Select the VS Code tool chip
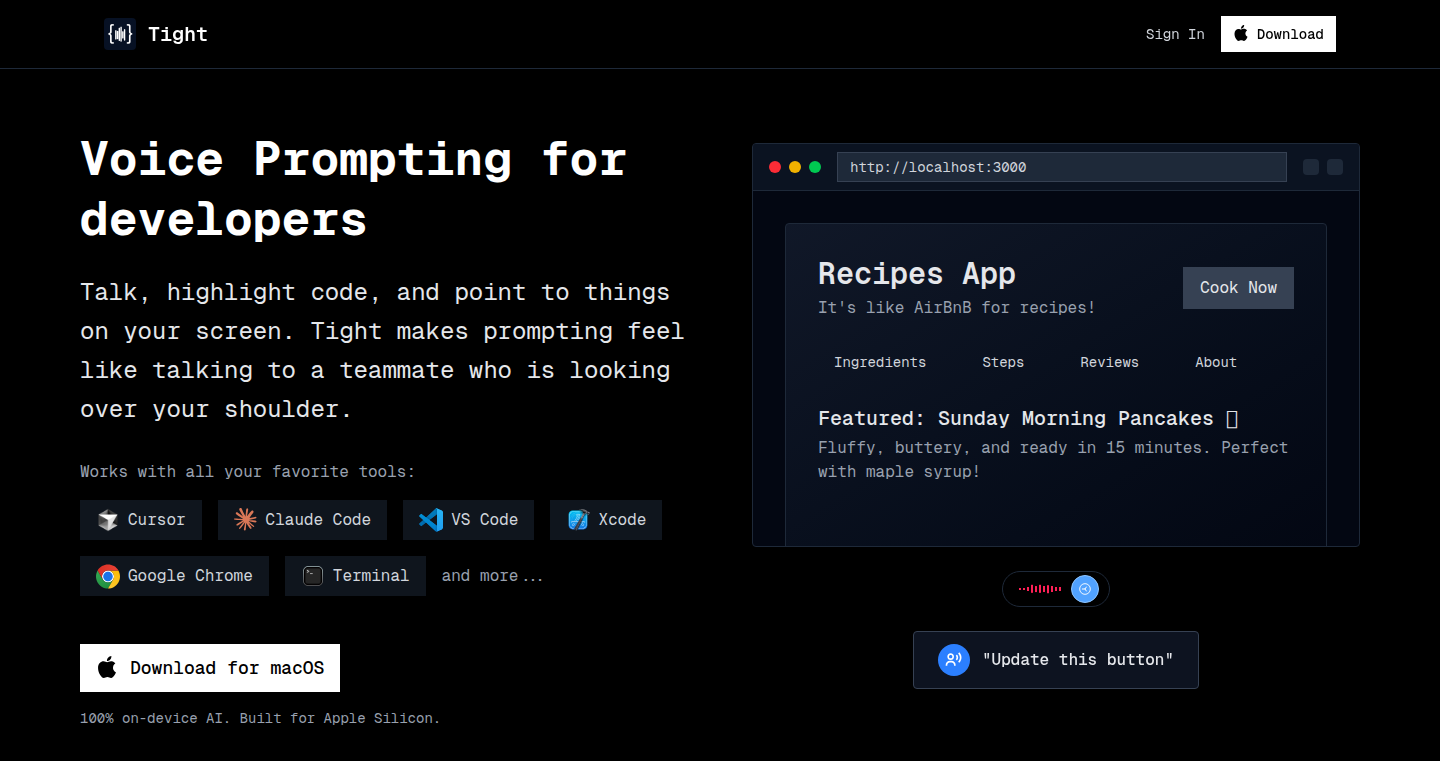 pos(468,520)
